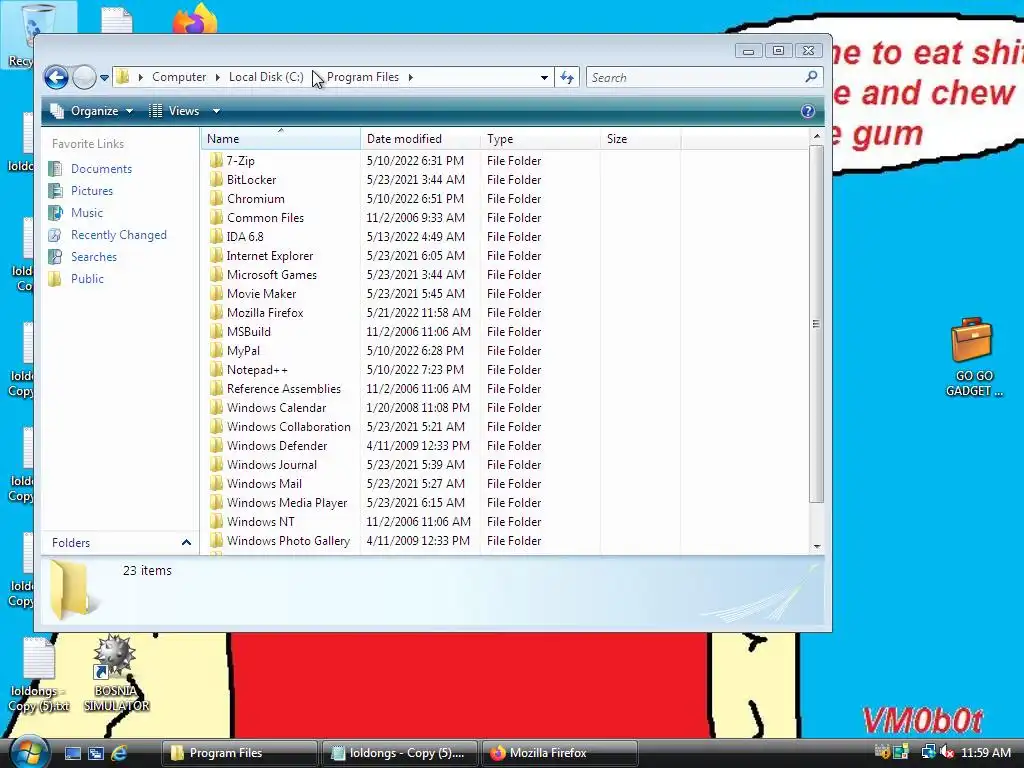
Task: Select Windows Defender folder name
Action: tap(277, 446)
